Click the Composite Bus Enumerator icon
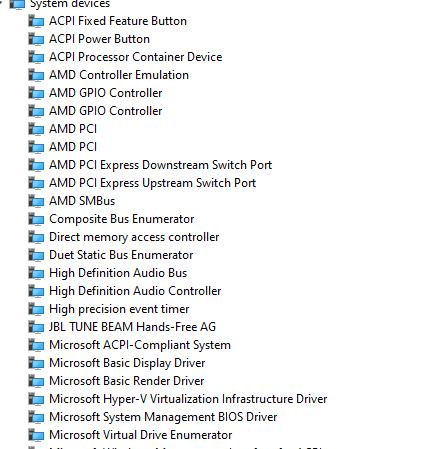The height and width of the screenshot is (449, 431). click(x=36, y=219)
